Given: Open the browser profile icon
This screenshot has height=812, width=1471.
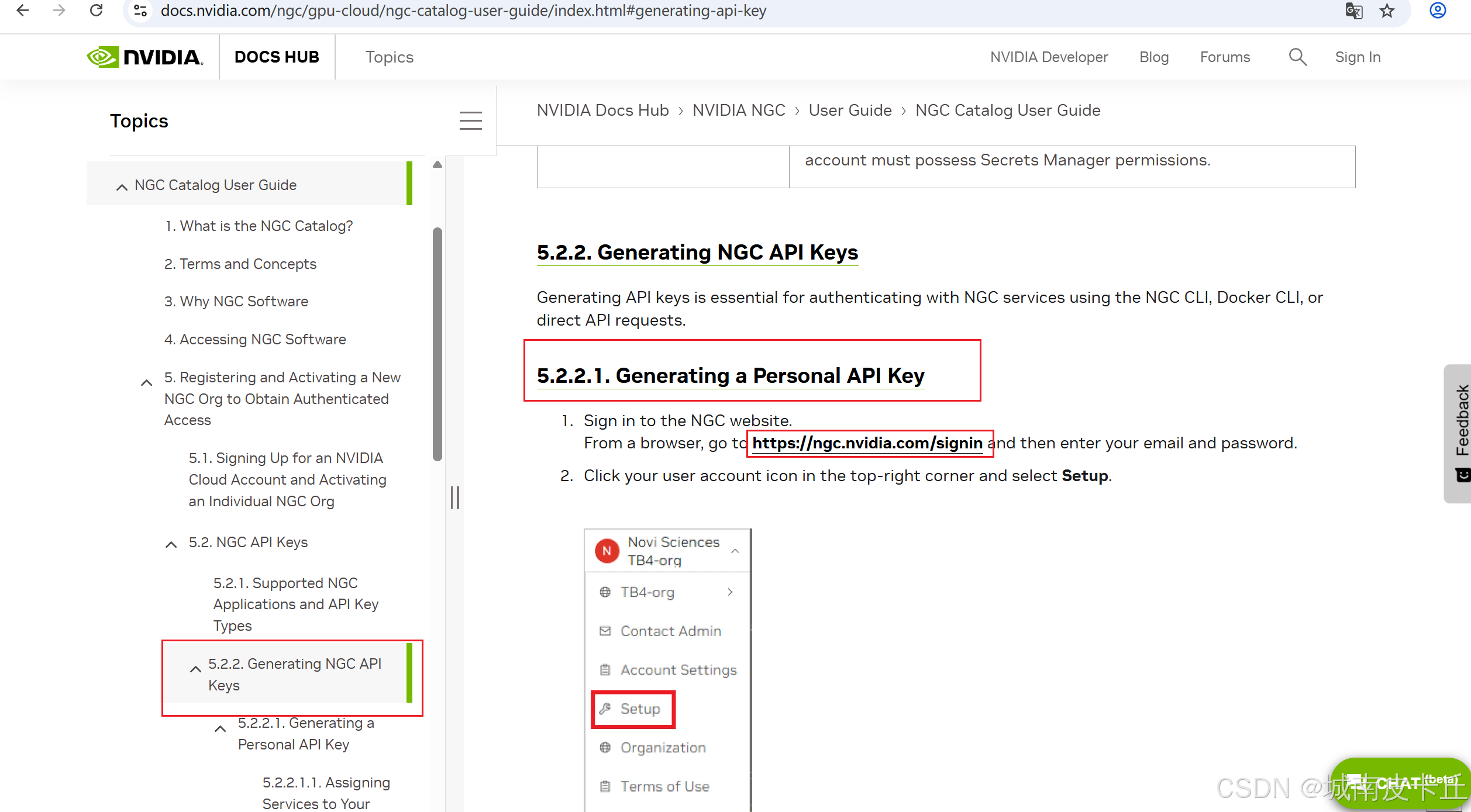Looking at the screenshot, I should tap(1438, 11).
